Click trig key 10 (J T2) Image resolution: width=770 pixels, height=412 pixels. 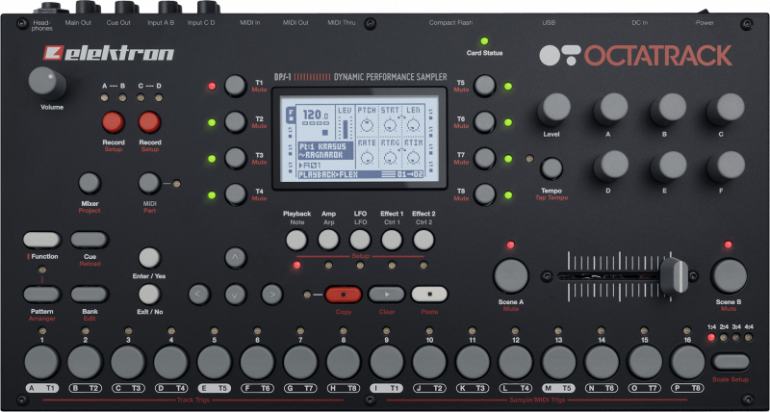click(430, 362)
